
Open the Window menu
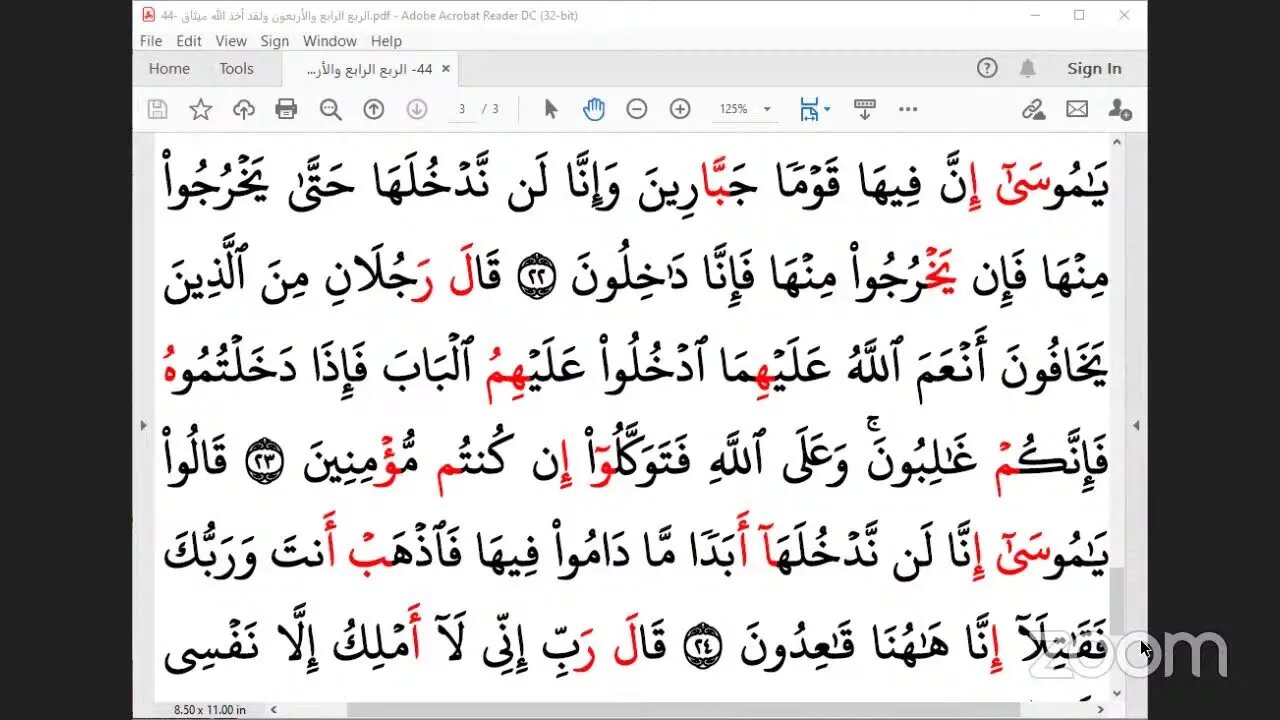pyautogui.click(x=330, y=41)
